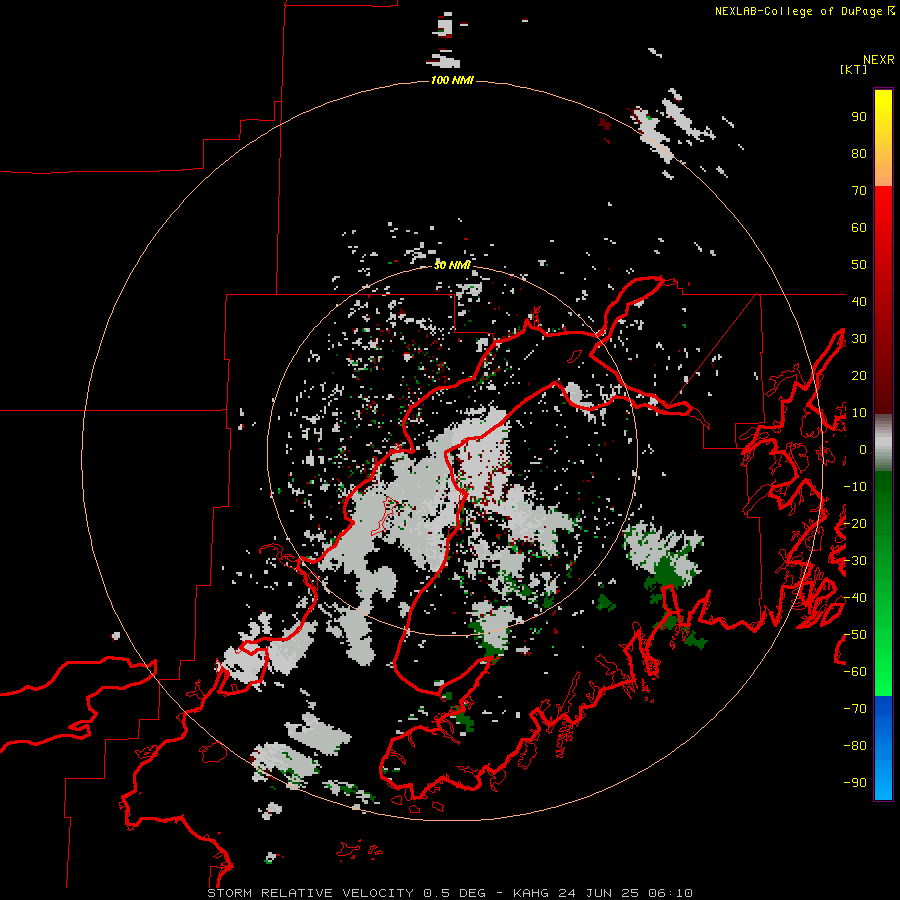Click the 70 value on velocity scale

coord(859,191)
